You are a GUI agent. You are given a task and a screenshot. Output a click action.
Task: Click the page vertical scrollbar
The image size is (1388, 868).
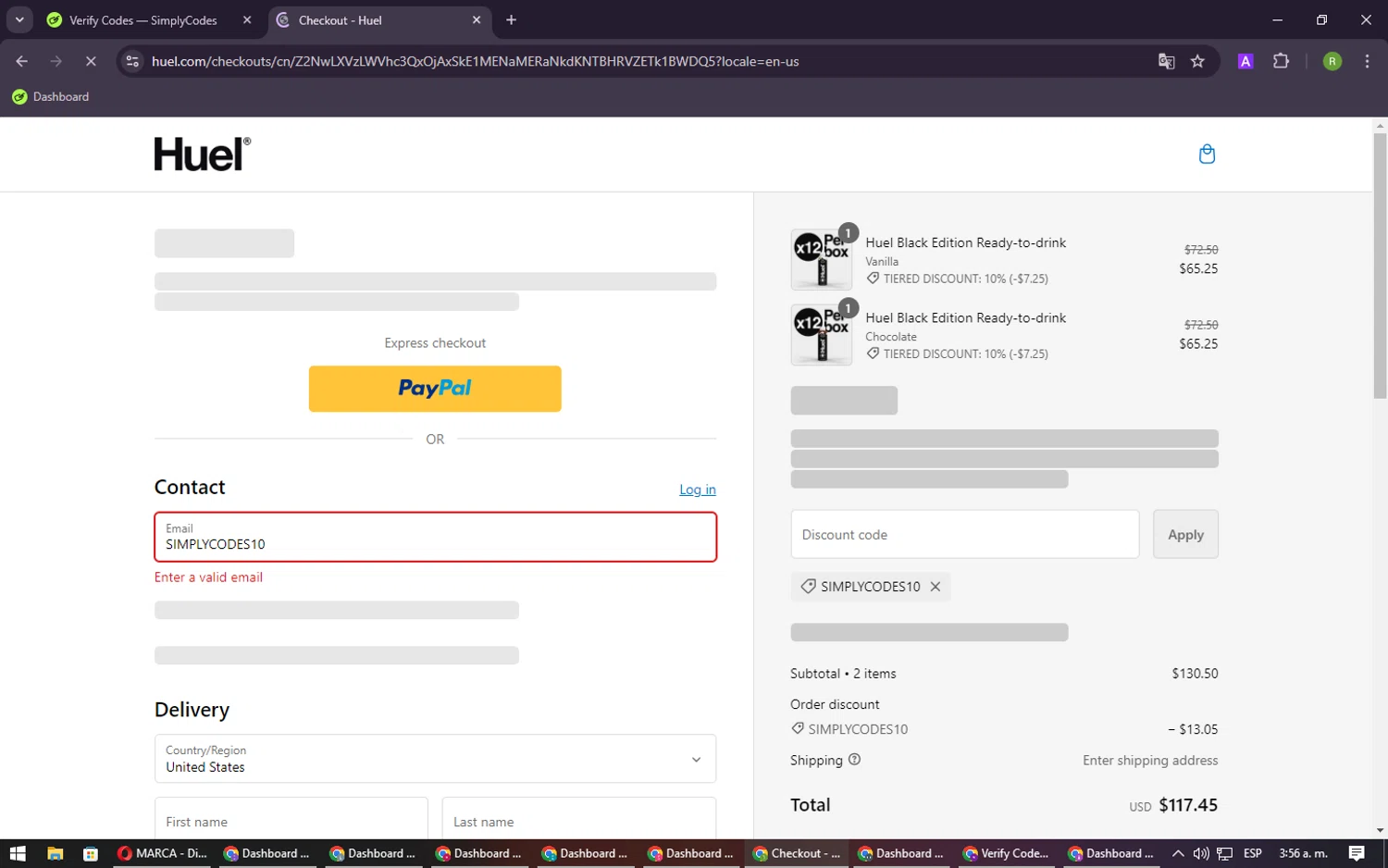pos(1380,267)
